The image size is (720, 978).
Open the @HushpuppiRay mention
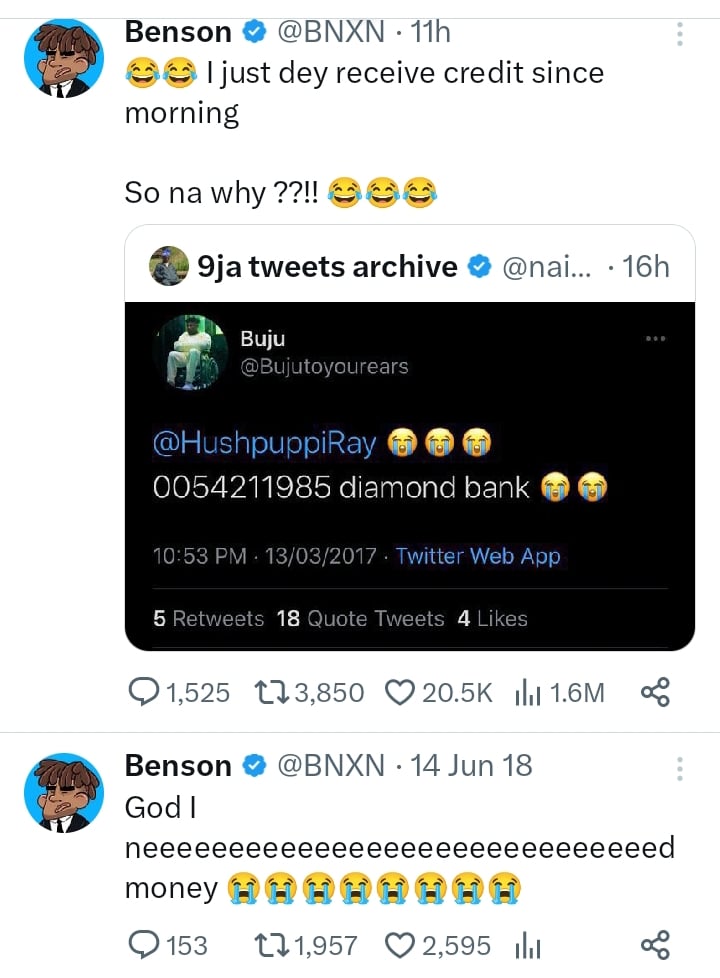tap(265, 444)
